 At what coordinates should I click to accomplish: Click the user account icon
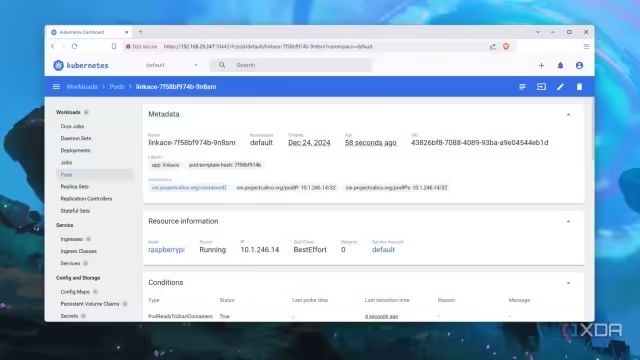[x=579, y=65]
